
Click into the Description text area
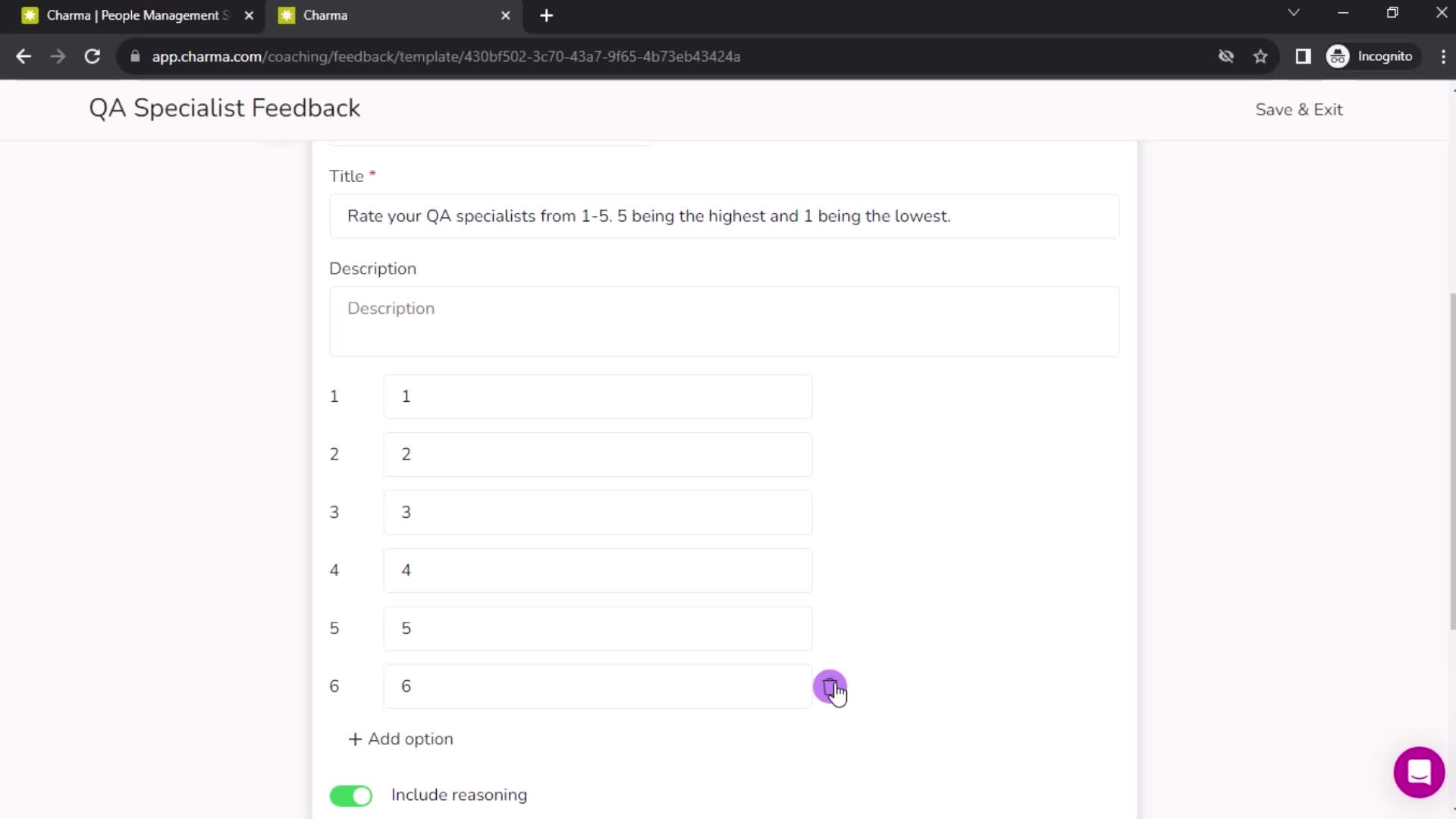[724, 321]
